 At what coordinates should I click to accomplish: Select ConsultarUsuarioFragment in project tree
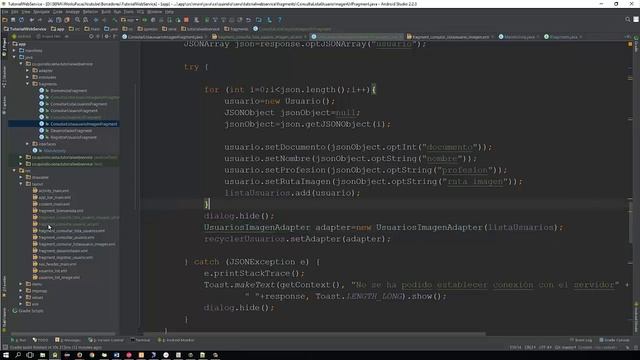[74, 111]
